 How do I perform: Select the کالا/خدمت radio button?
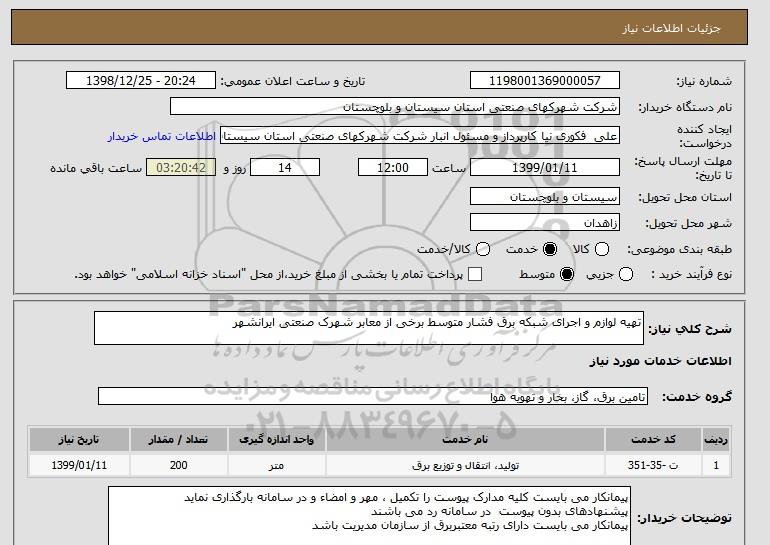pos(483,249)
